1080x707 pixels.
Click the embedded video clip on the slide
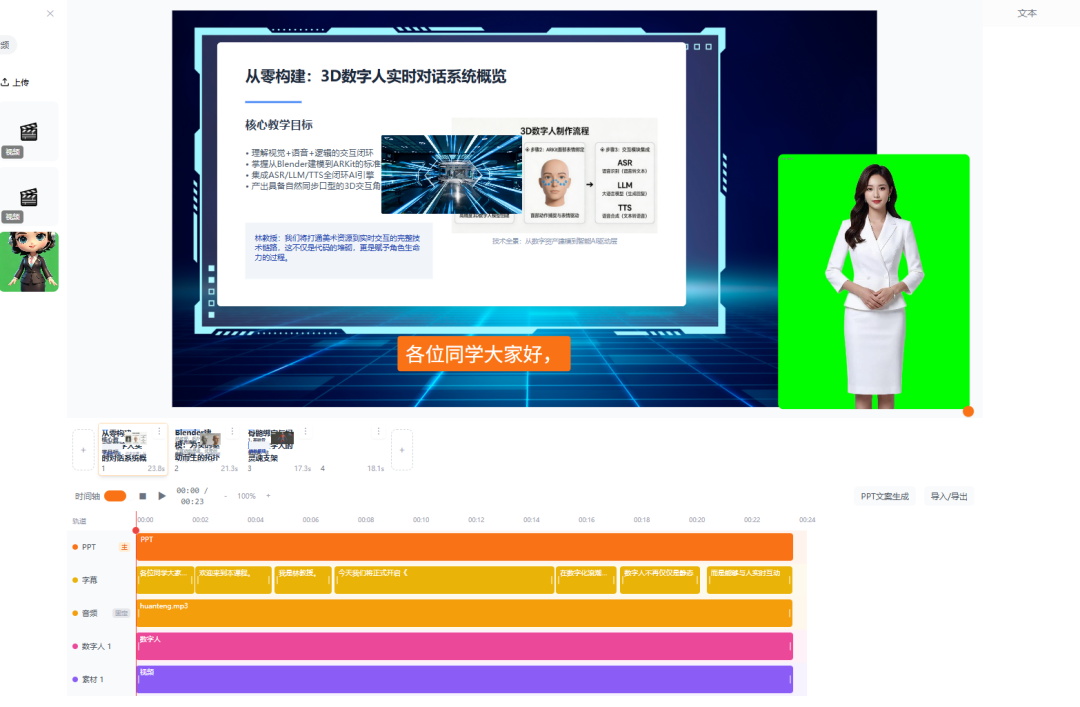pos(451,174)
